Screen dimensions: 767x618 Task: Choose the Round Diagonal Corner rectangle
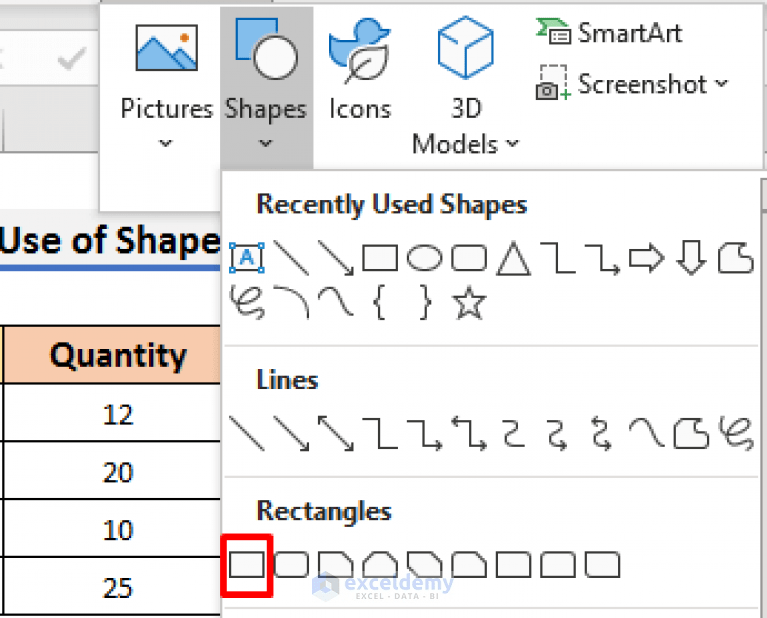tap(602, 565)
